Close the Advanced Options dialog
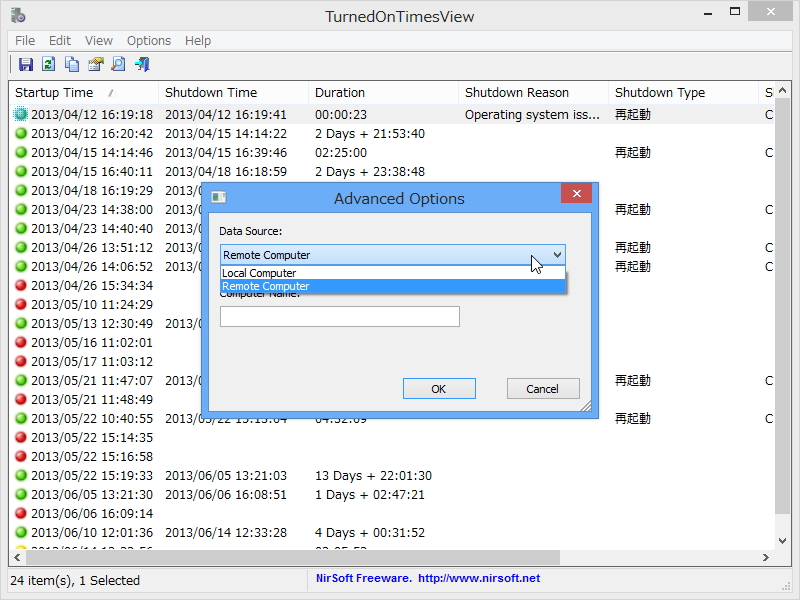 pyautogui.click(x=577, y=193)
